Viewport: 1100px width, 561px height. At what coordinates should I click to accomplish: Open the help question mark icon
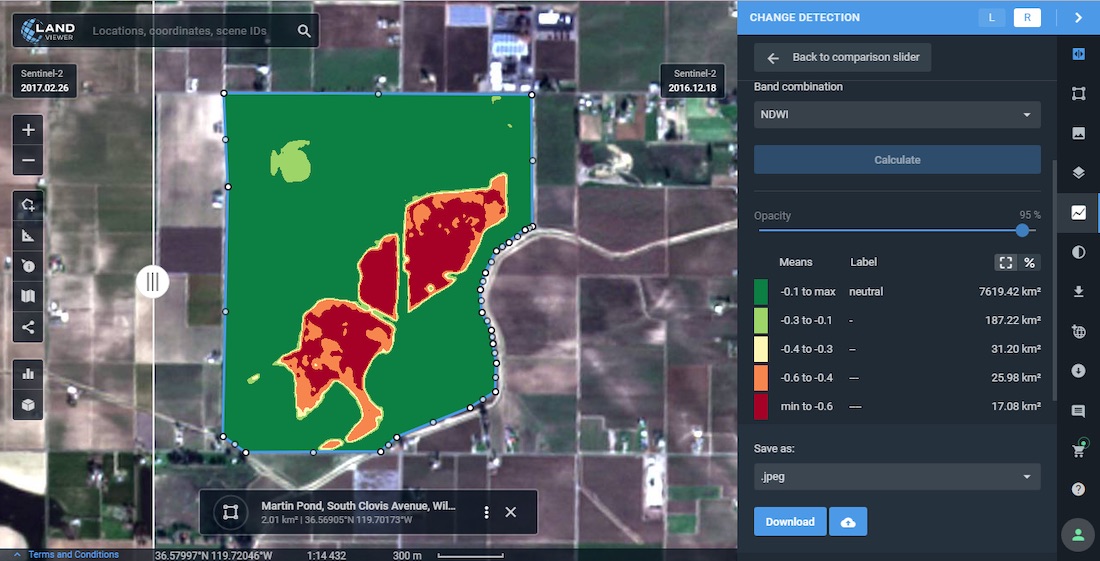[1079, 489]
